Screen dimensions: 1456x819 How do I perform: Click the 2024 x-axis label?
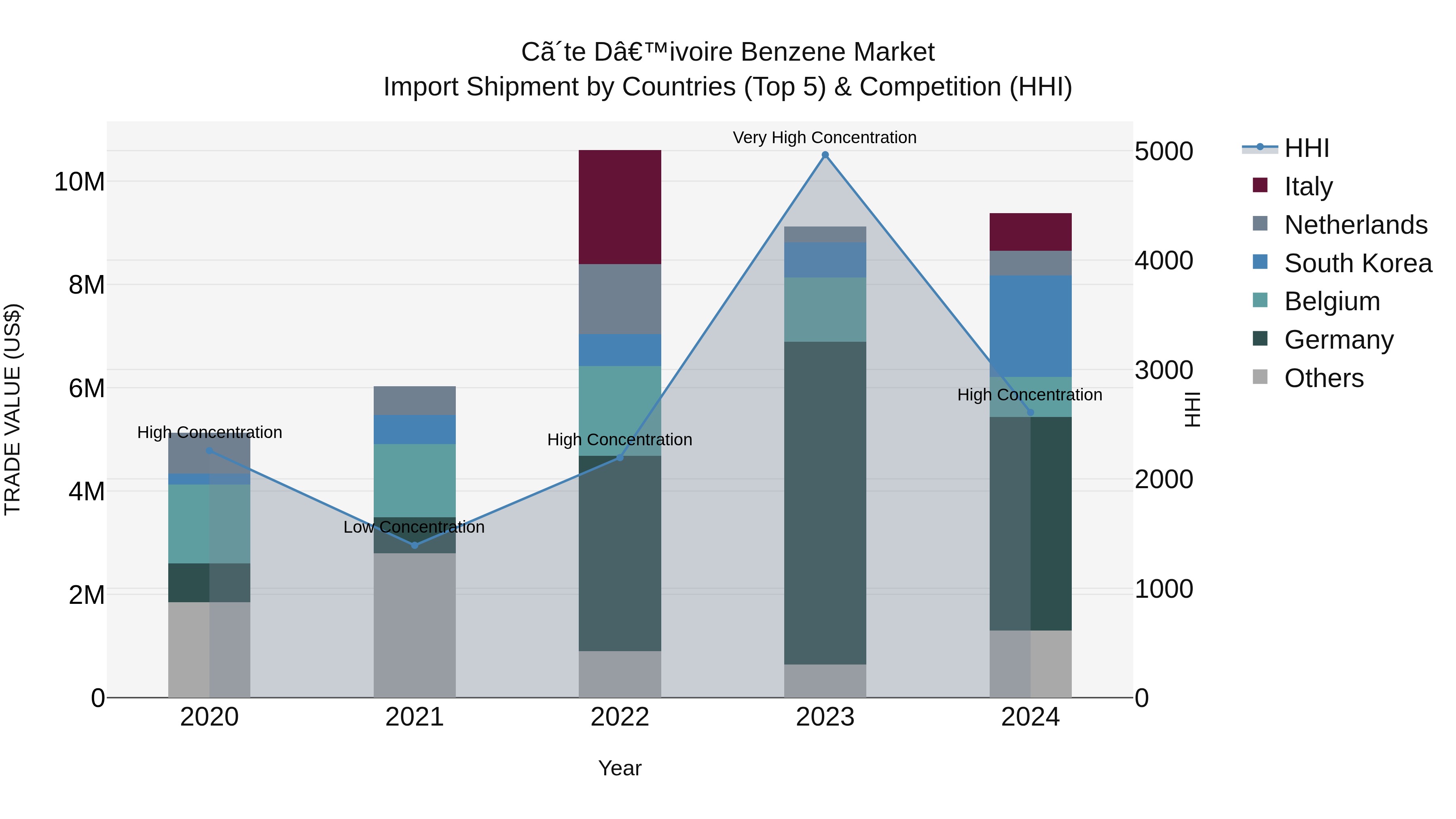tap(1031, 717)
